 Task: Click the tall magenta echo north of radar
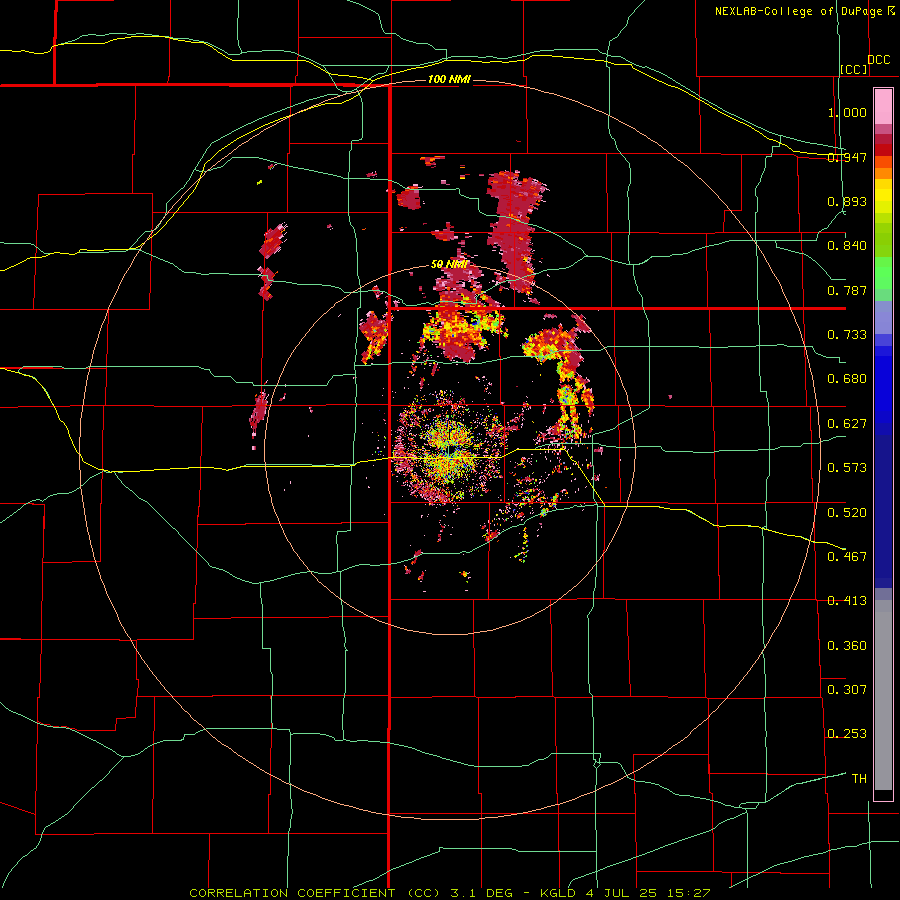[515, 231]
